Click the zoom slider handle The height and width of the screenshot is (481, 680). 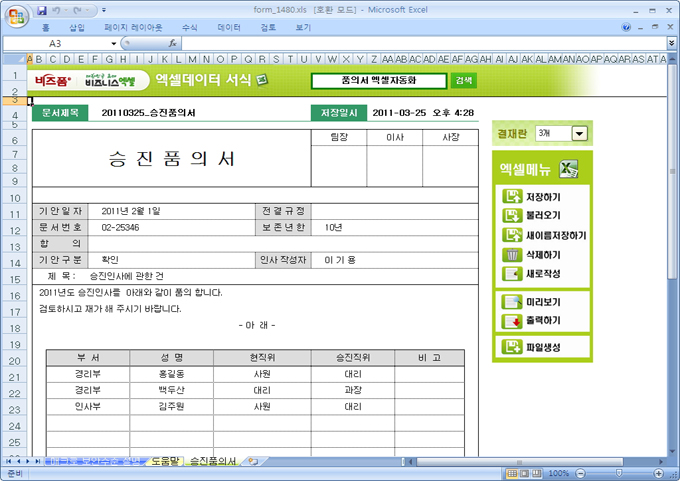tap(619, 473)
